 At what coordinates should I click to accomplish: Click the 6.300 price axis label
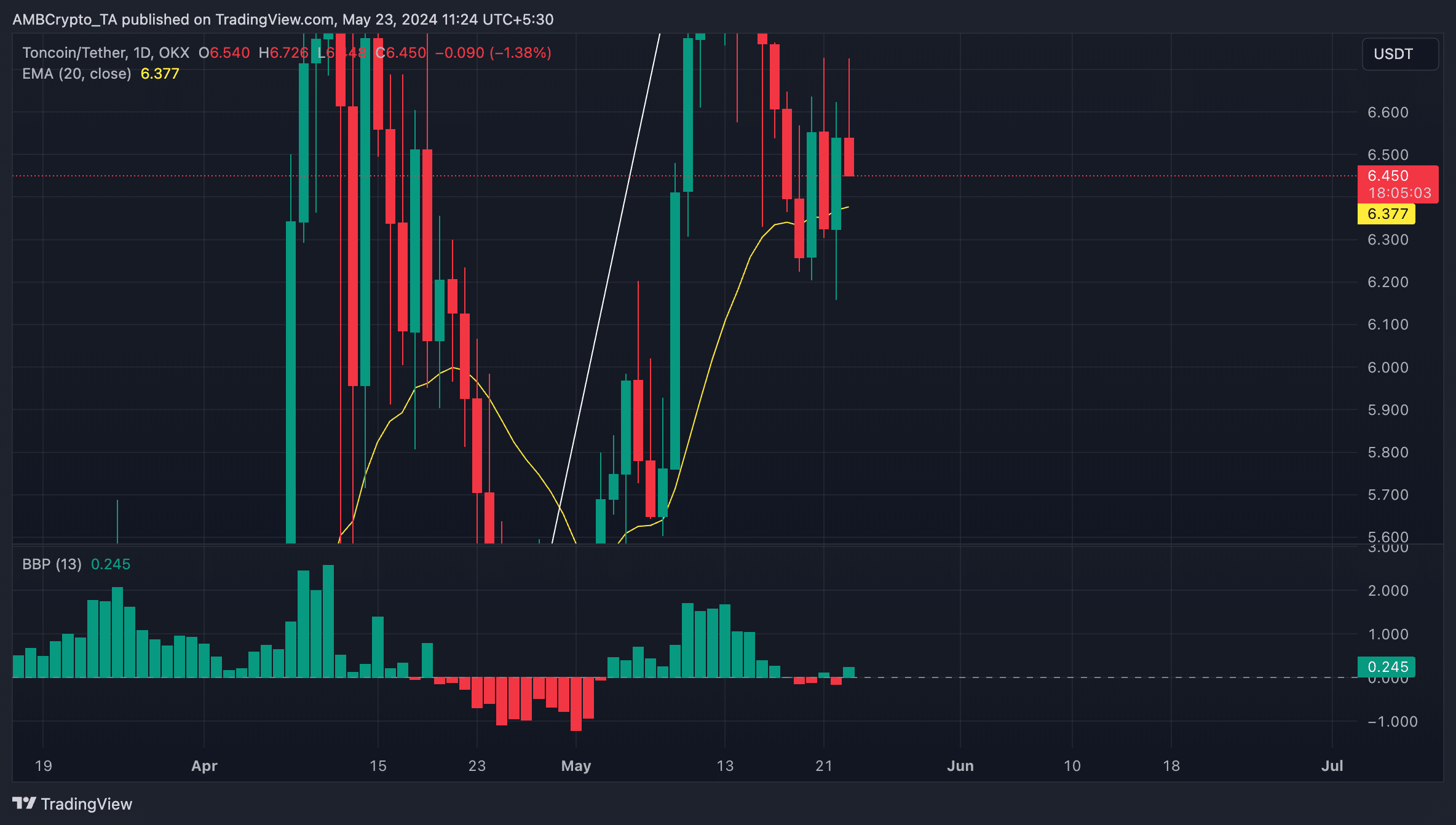click(1388, 240)
